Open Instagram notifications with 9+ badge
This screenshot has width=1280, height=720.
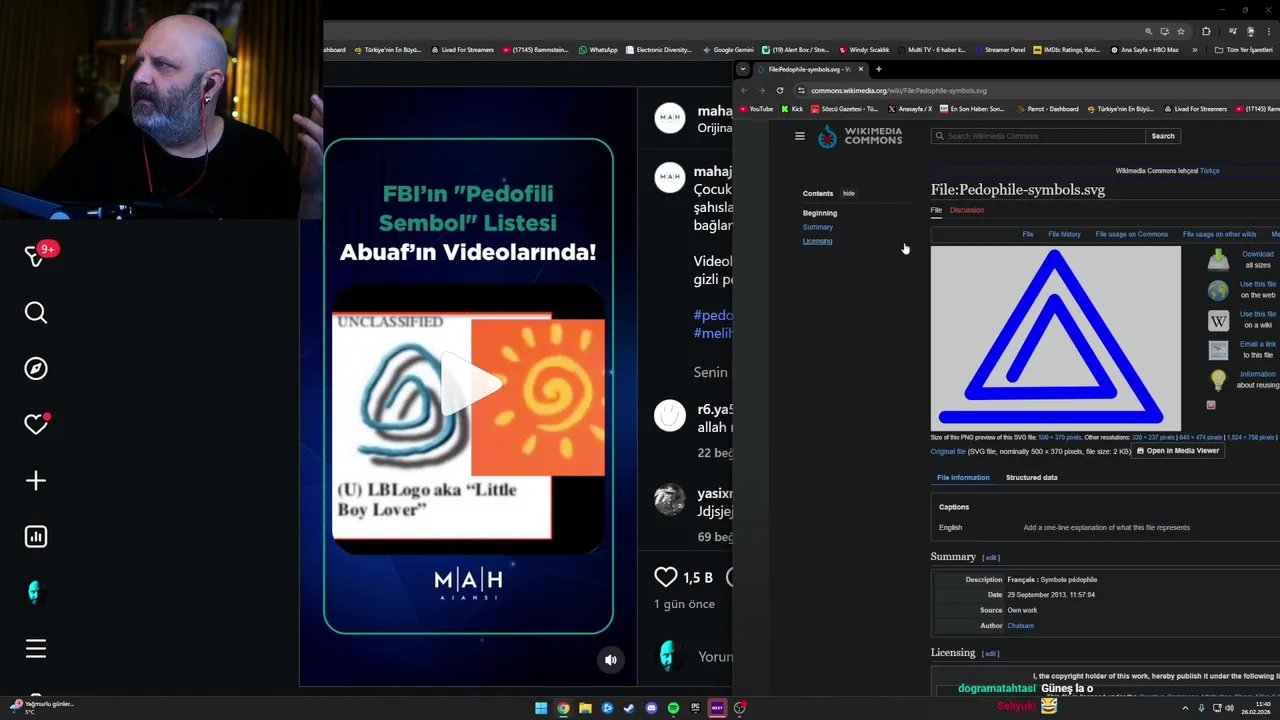[36, 256]
